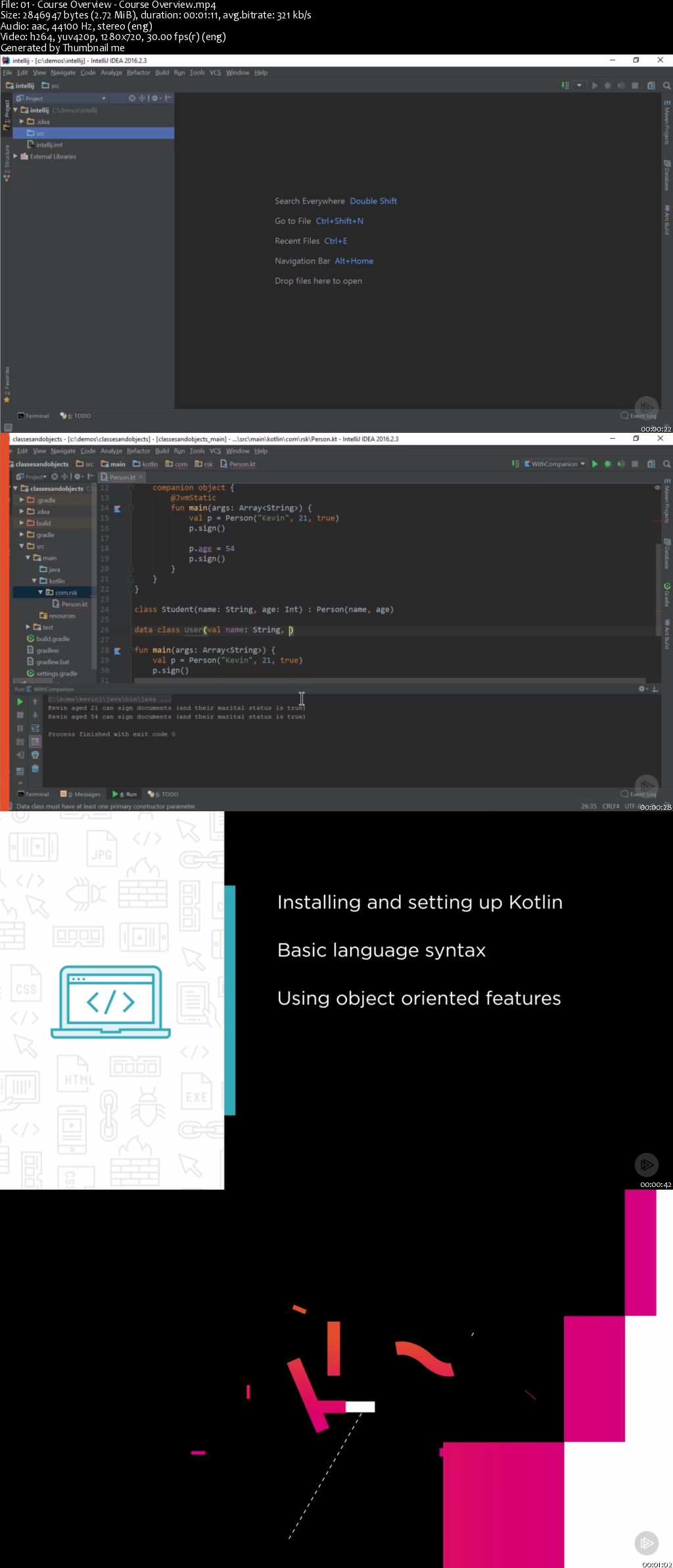Select intellij.iml file in project tree
The image size is (673, 1568).
coord(45,145)
